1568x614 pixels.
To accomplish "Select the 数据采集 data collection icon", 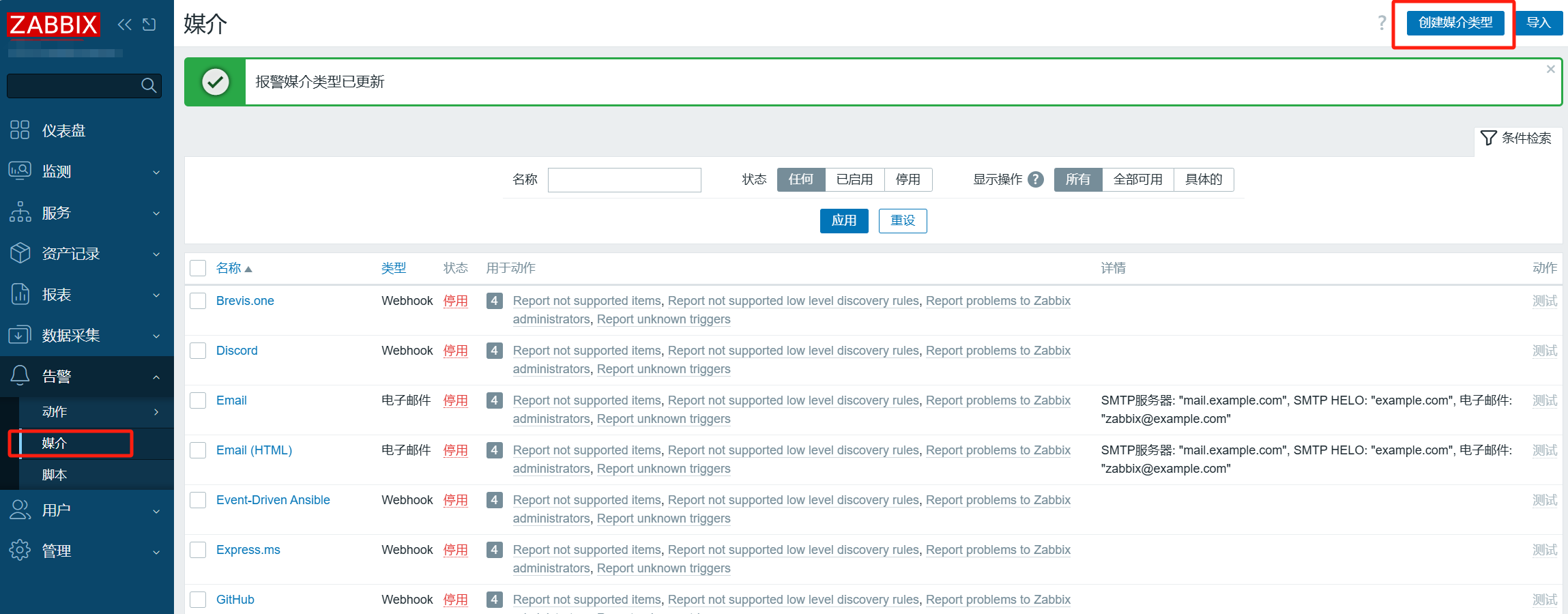I will [20, 335].
